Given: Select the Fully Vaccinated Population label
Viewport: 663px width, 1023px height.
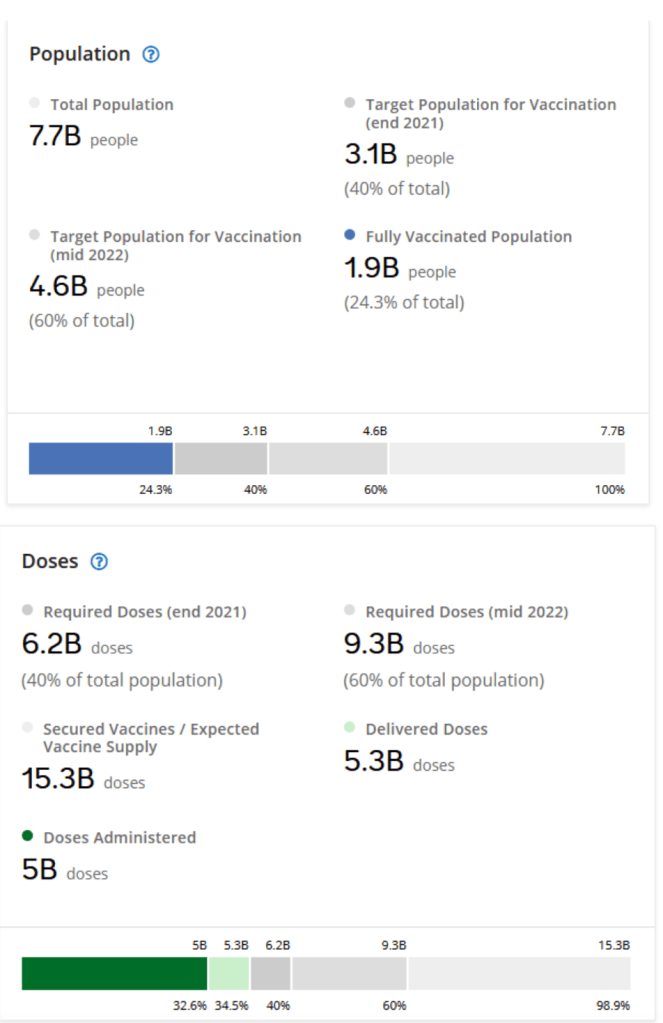Looking at the screenshot, I should tap(468, 237).
